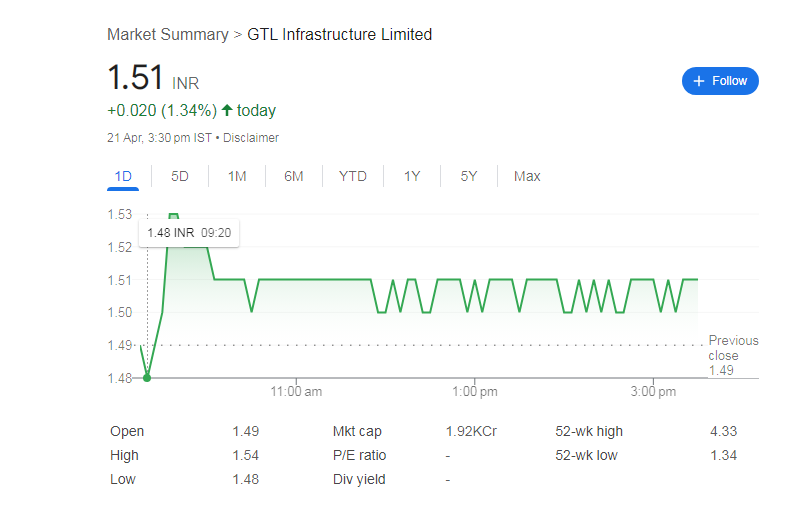The width and height of the screenshot is (805, 510).
Task: Show the 5Y price chart
Action: 469,177
